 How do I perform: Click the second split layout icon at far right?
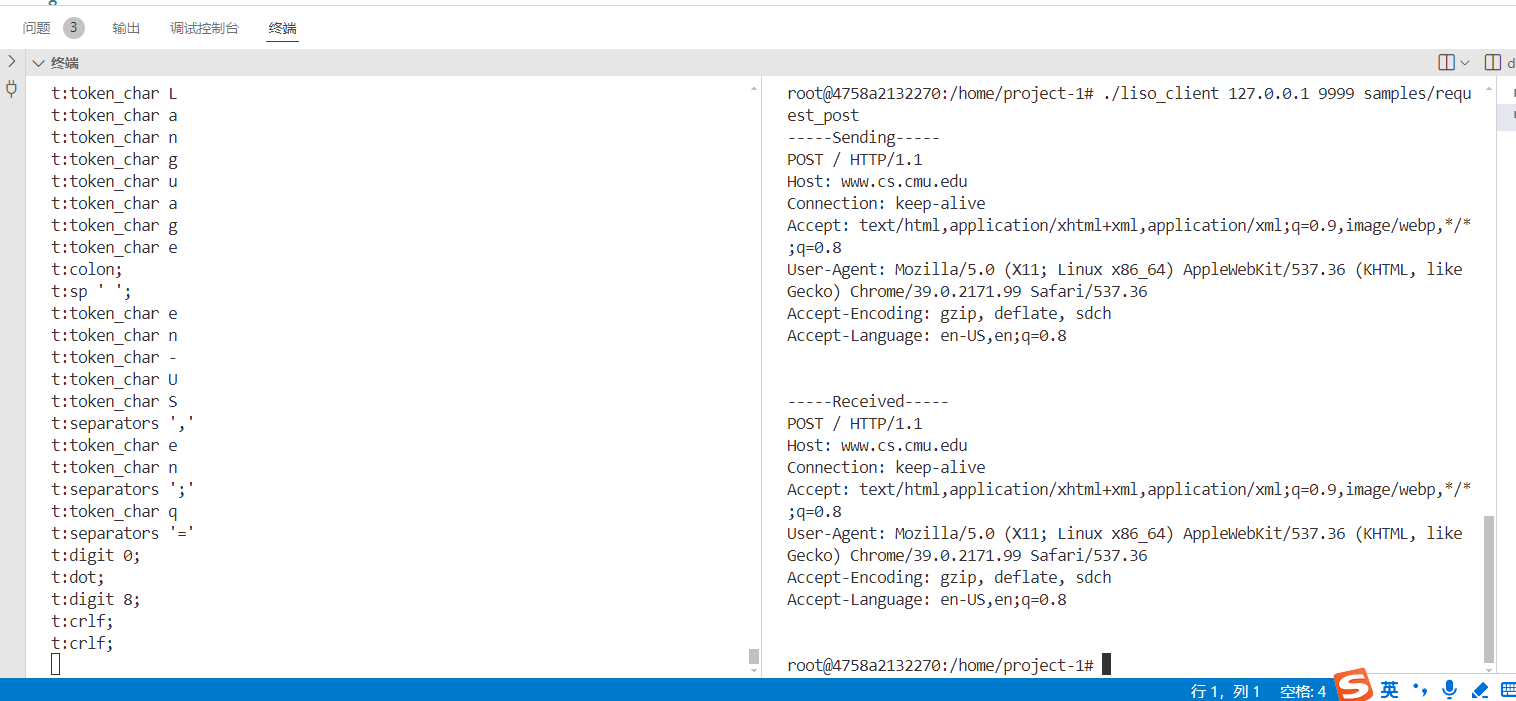(x=1493, y=62)
